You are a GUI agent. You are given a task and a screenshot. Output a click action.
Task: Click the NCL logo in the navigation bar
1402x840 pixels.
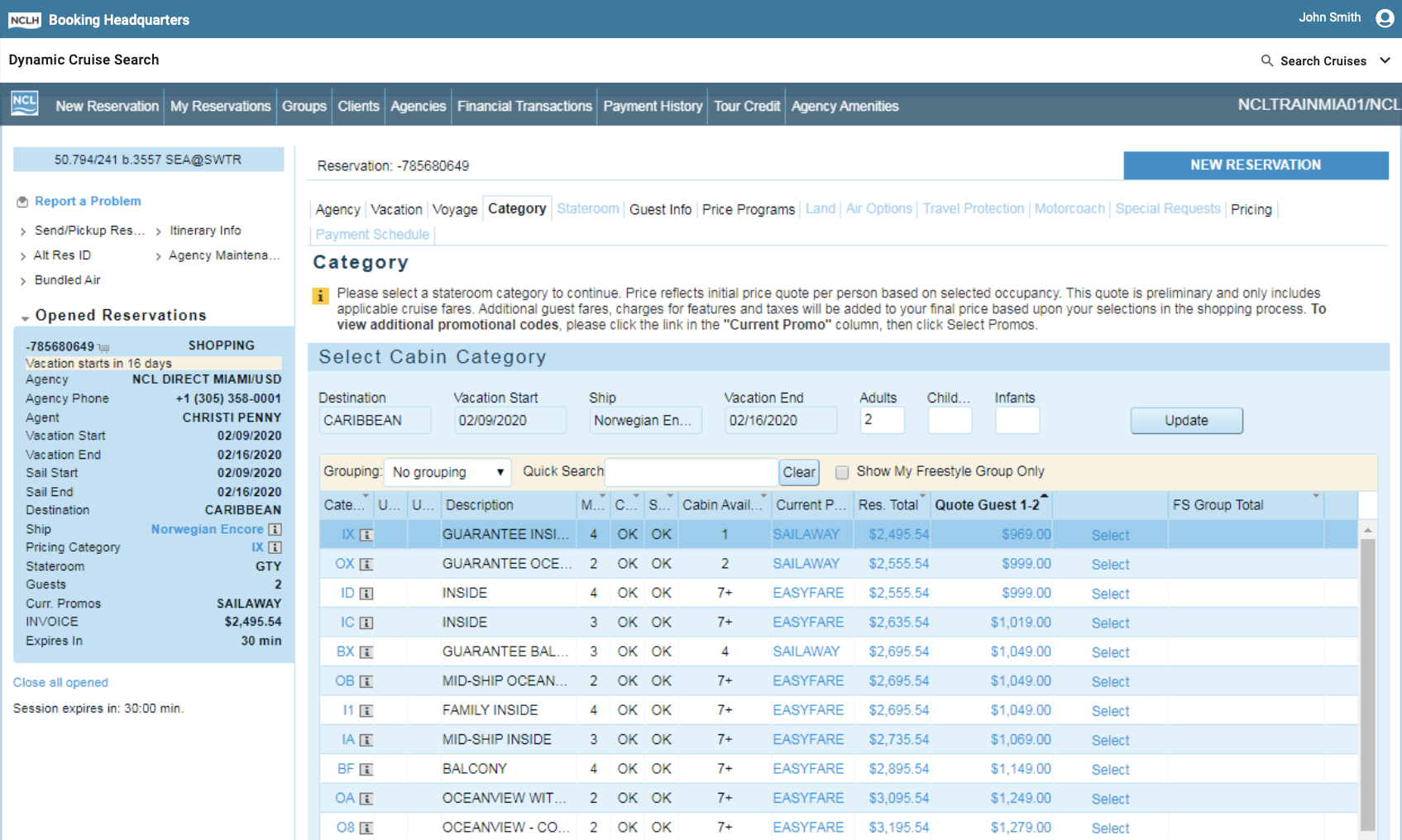24,105
